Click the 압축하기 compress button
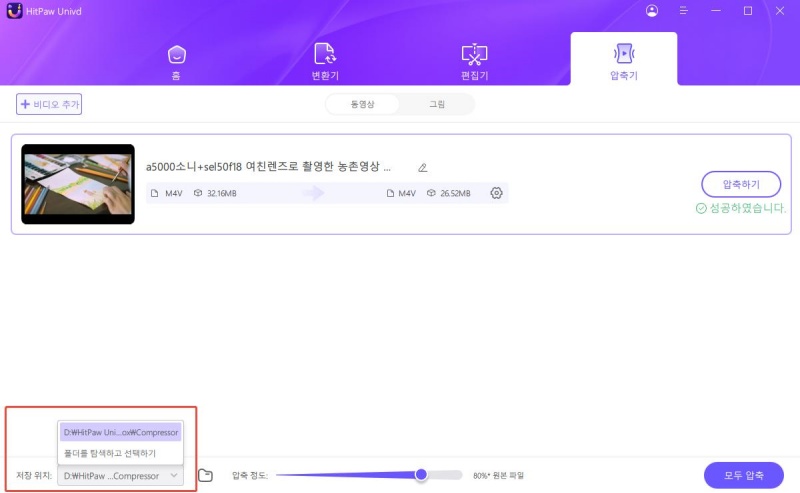This screenshot has width=800, height=493. 741,184
